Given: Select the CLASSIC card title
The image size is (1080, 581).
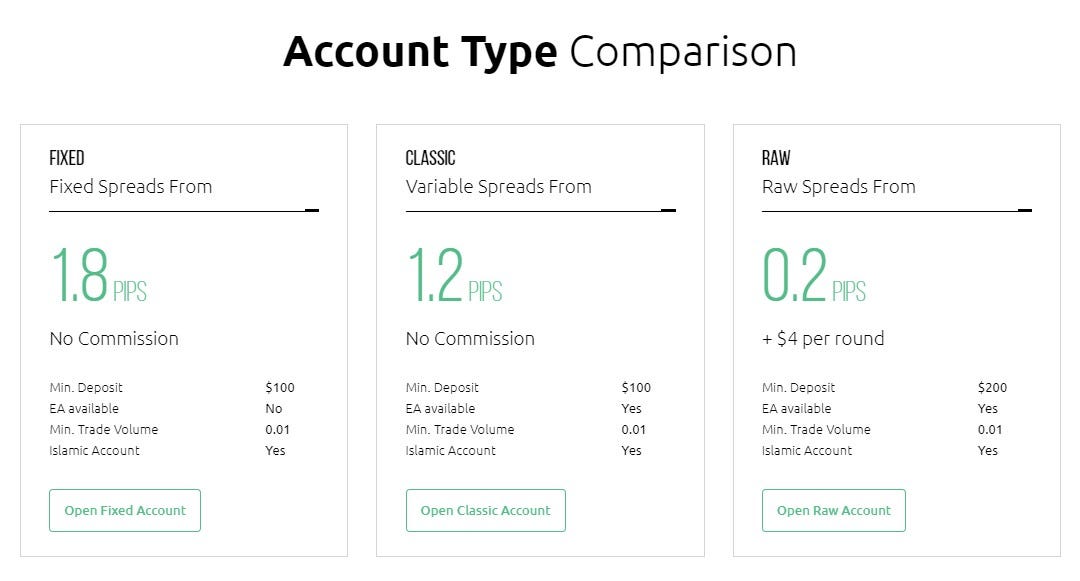Looking at the screenshot, I should coord(430,158).
